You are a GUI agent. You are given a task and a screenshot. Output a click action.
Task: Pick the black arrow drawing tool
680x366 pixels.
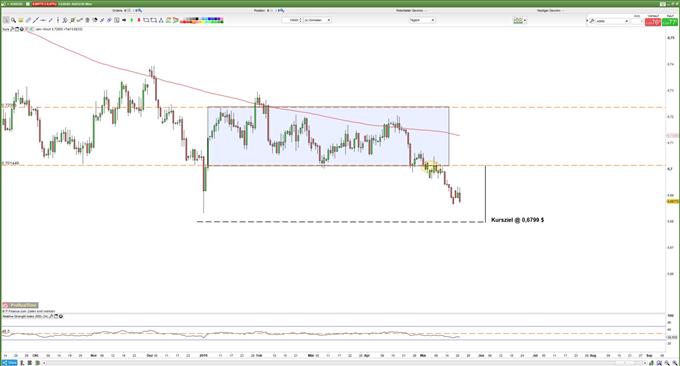point(124,20)
